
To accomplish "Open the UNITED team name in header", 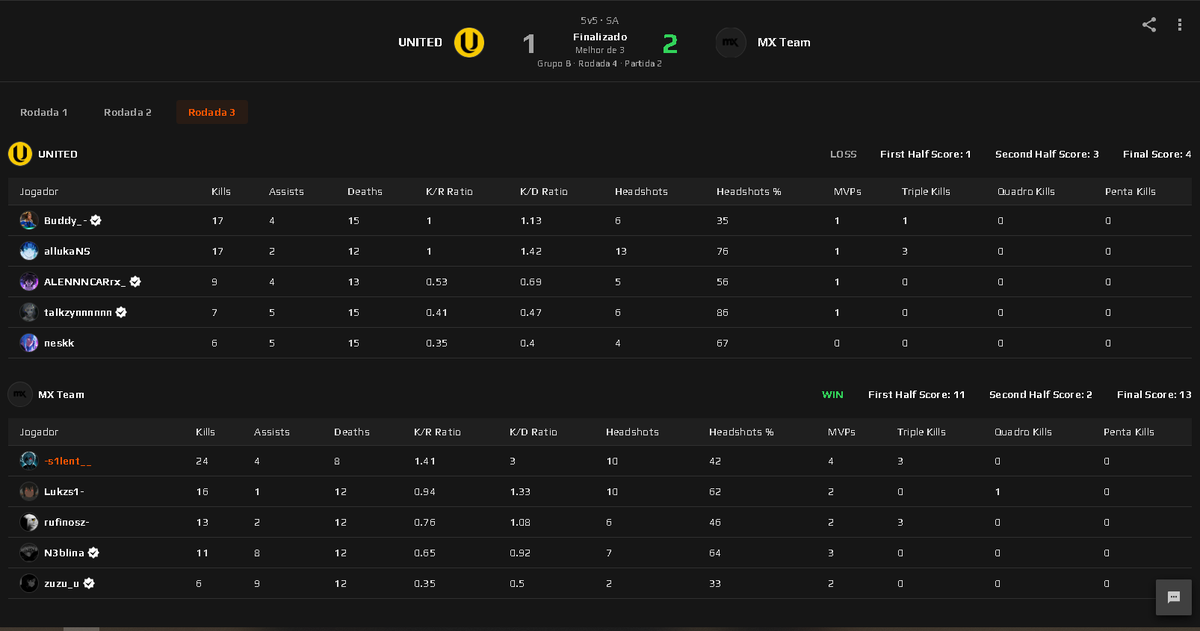I will 420,43.
